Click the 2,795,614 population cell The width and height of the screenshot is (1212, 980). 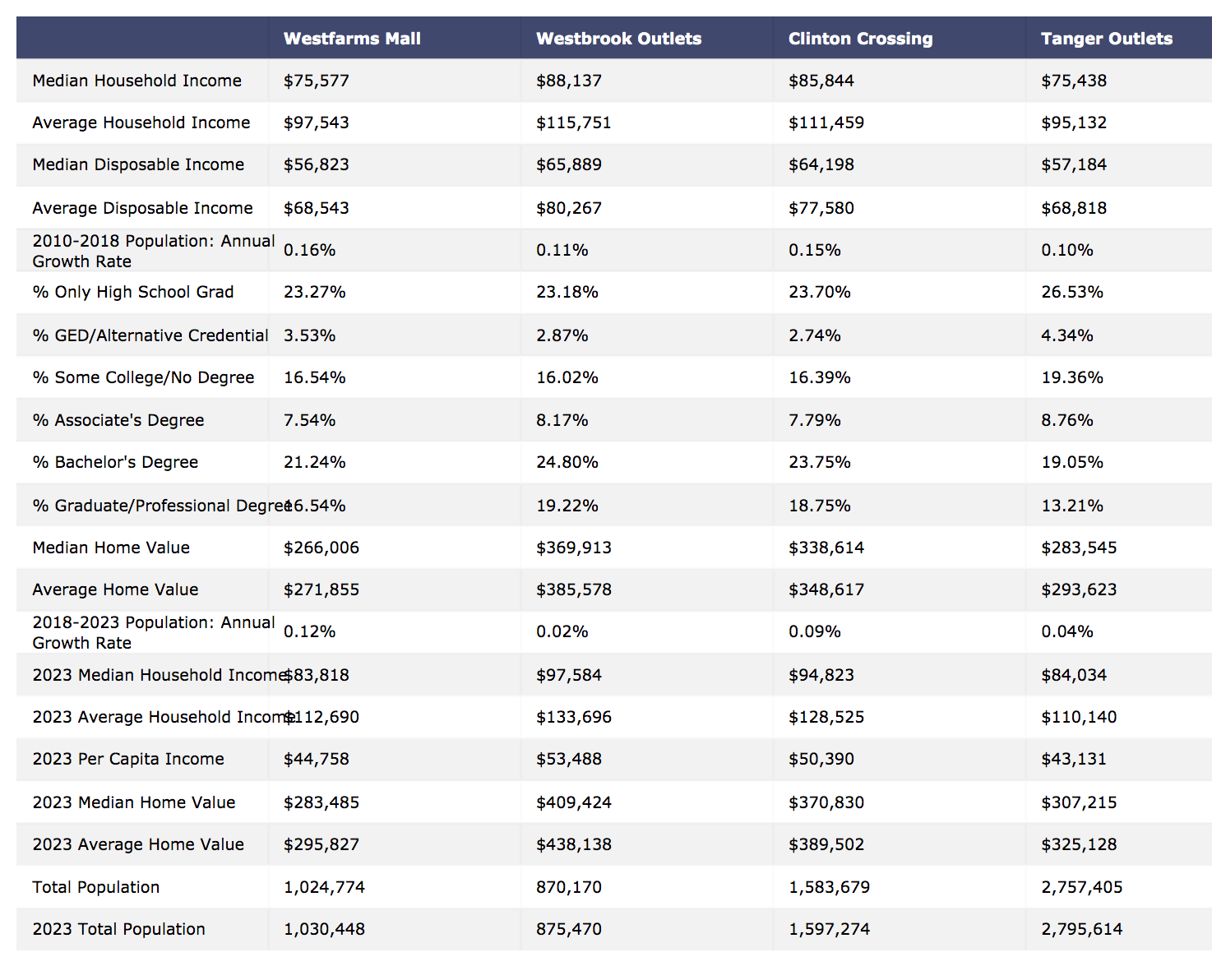pyautogui.click(x=1082, y=929)
